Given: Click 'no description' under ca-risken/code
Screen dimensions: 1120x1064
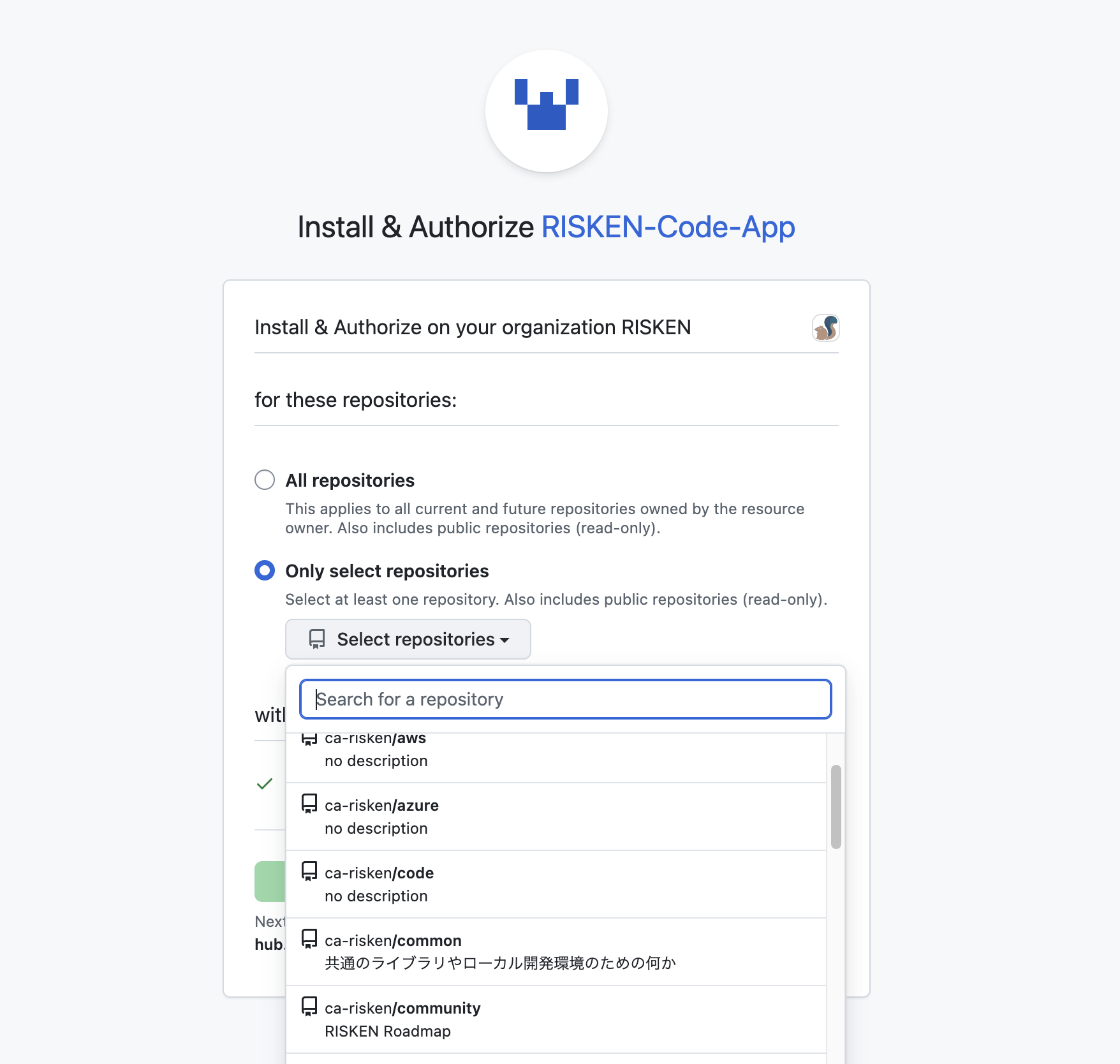Looking at the screenshot, I should [376, 896].
